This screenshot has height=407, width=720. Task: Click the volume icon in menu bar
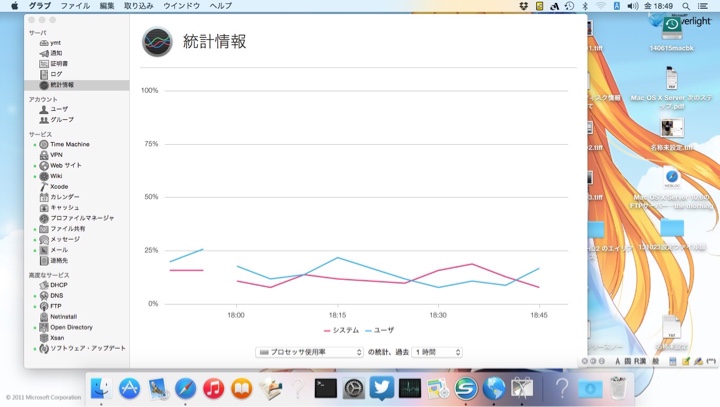tap(633, 6)
